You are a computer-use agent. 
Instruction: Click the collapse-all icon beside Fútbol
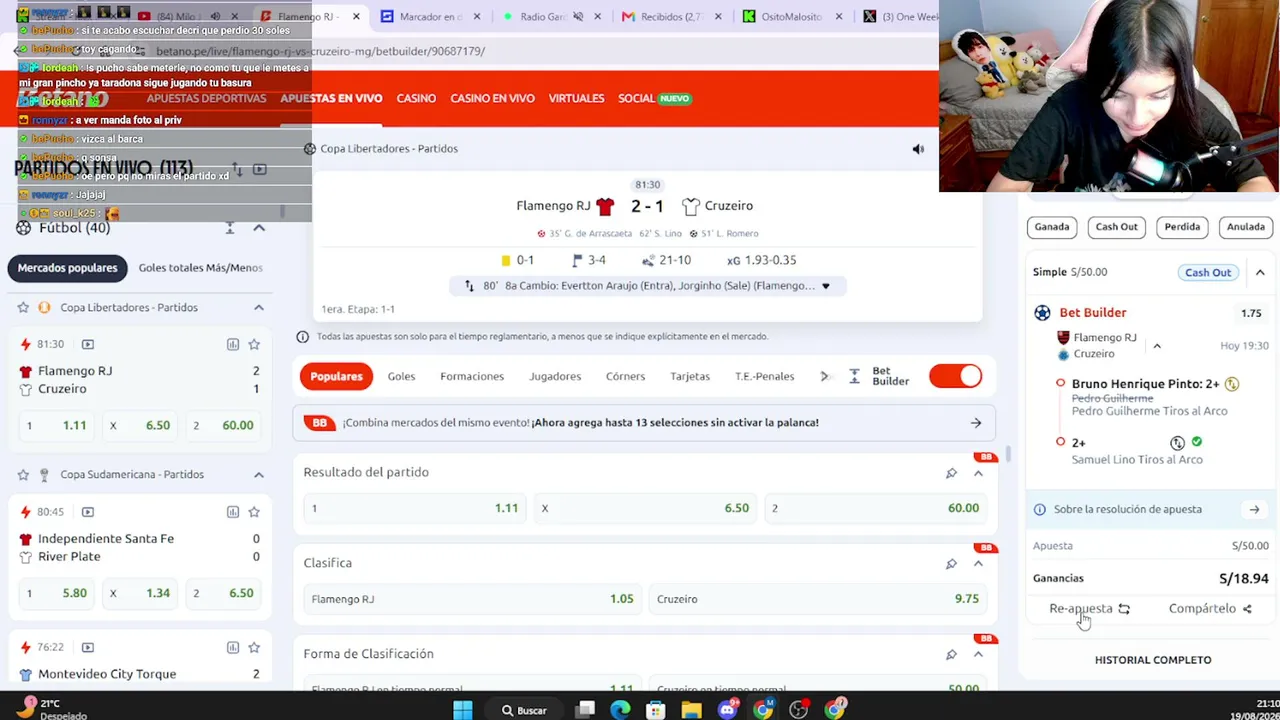point(230,228)
